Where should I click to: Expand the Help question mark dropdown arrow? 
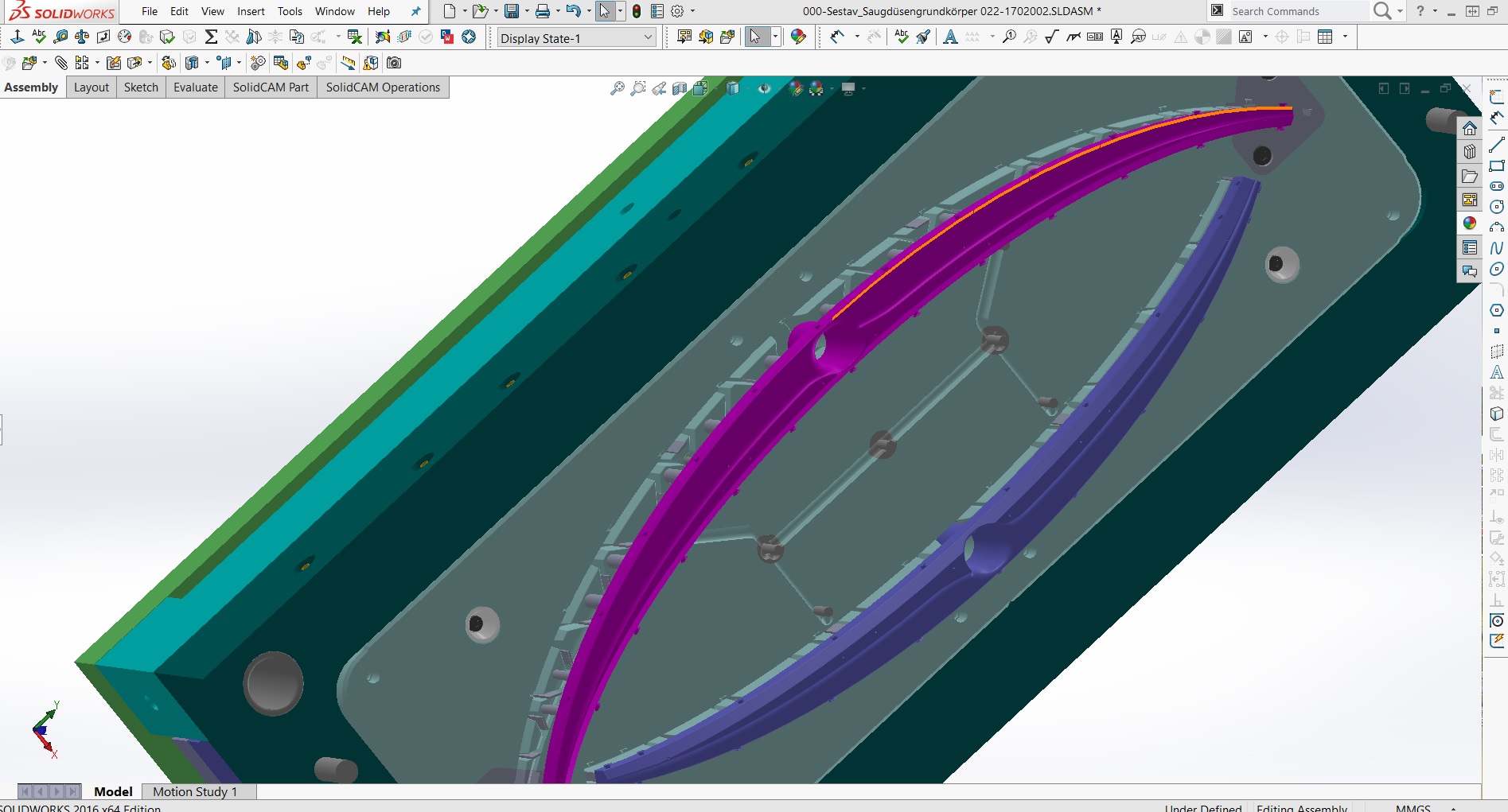click(1435, 11)
